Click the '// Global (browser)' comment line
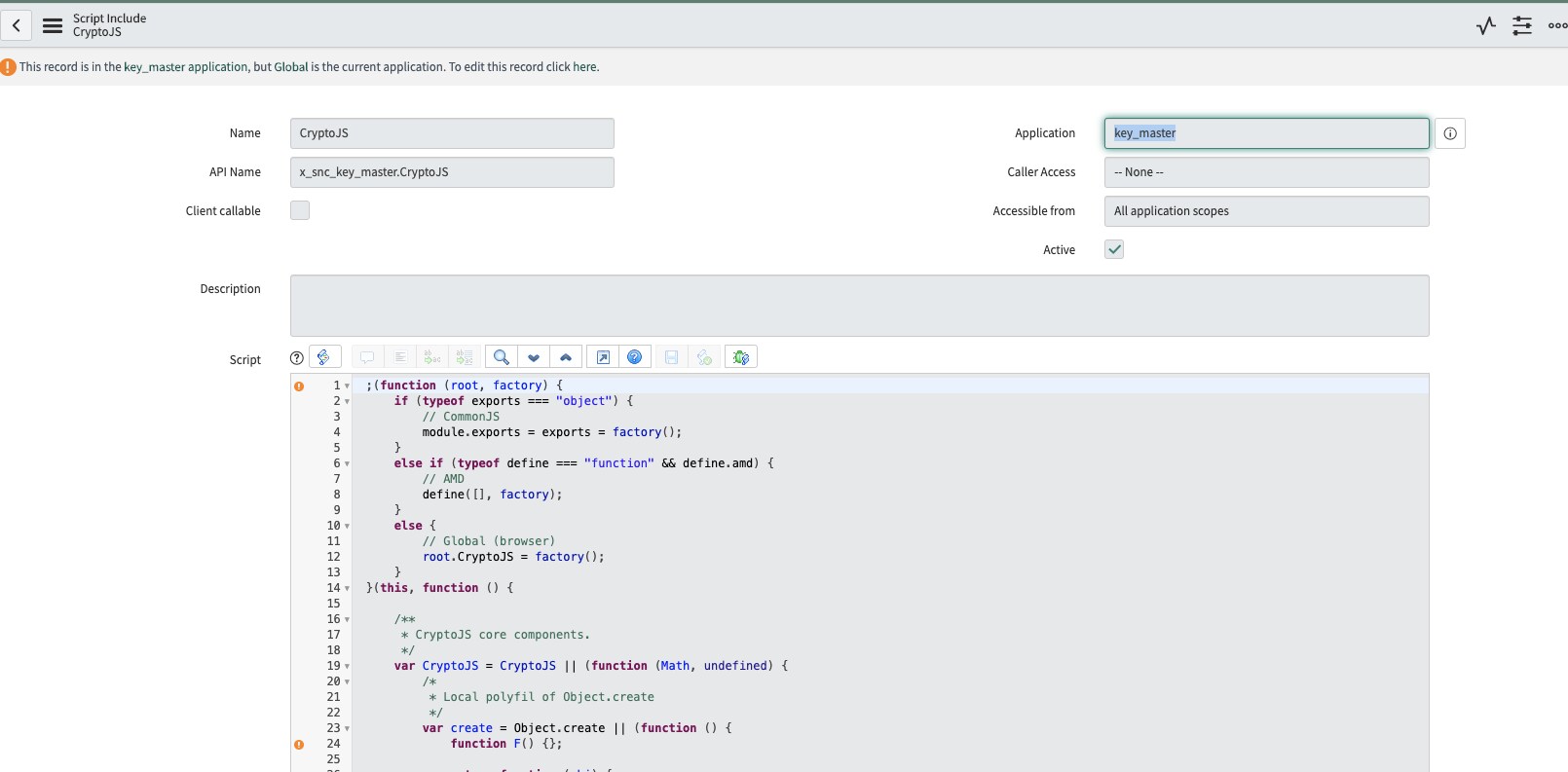 point(489,541)
